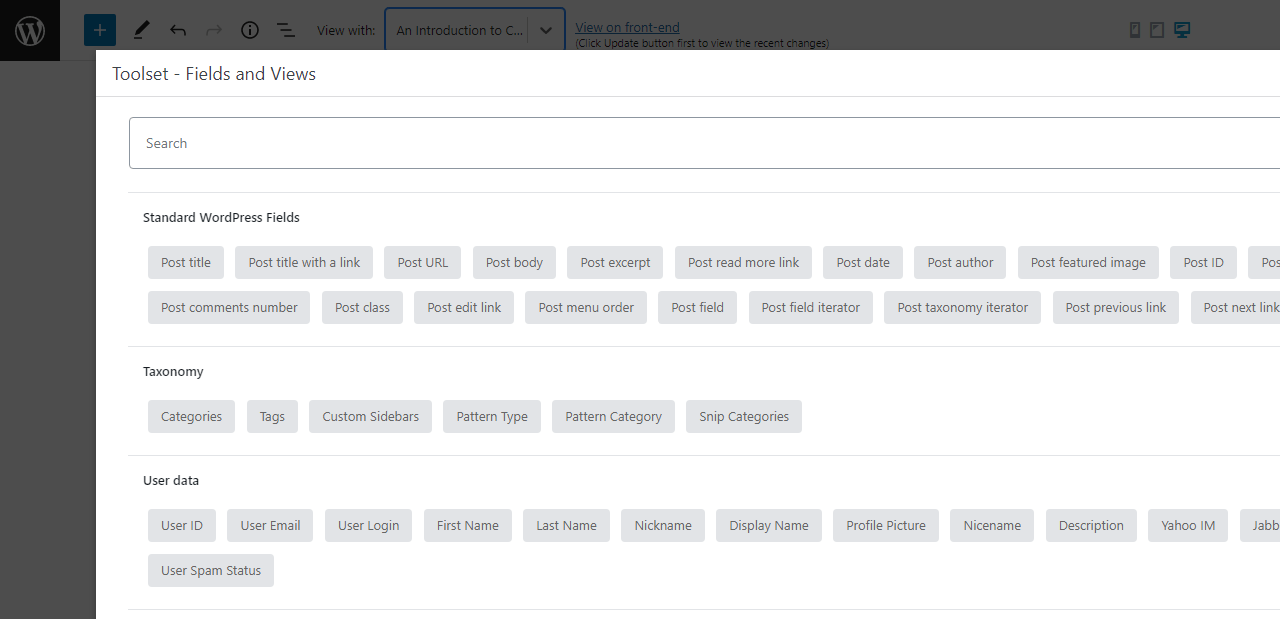Insert the Display Name field
This screenshot has width=1280, height=619.
pos(769,525)
